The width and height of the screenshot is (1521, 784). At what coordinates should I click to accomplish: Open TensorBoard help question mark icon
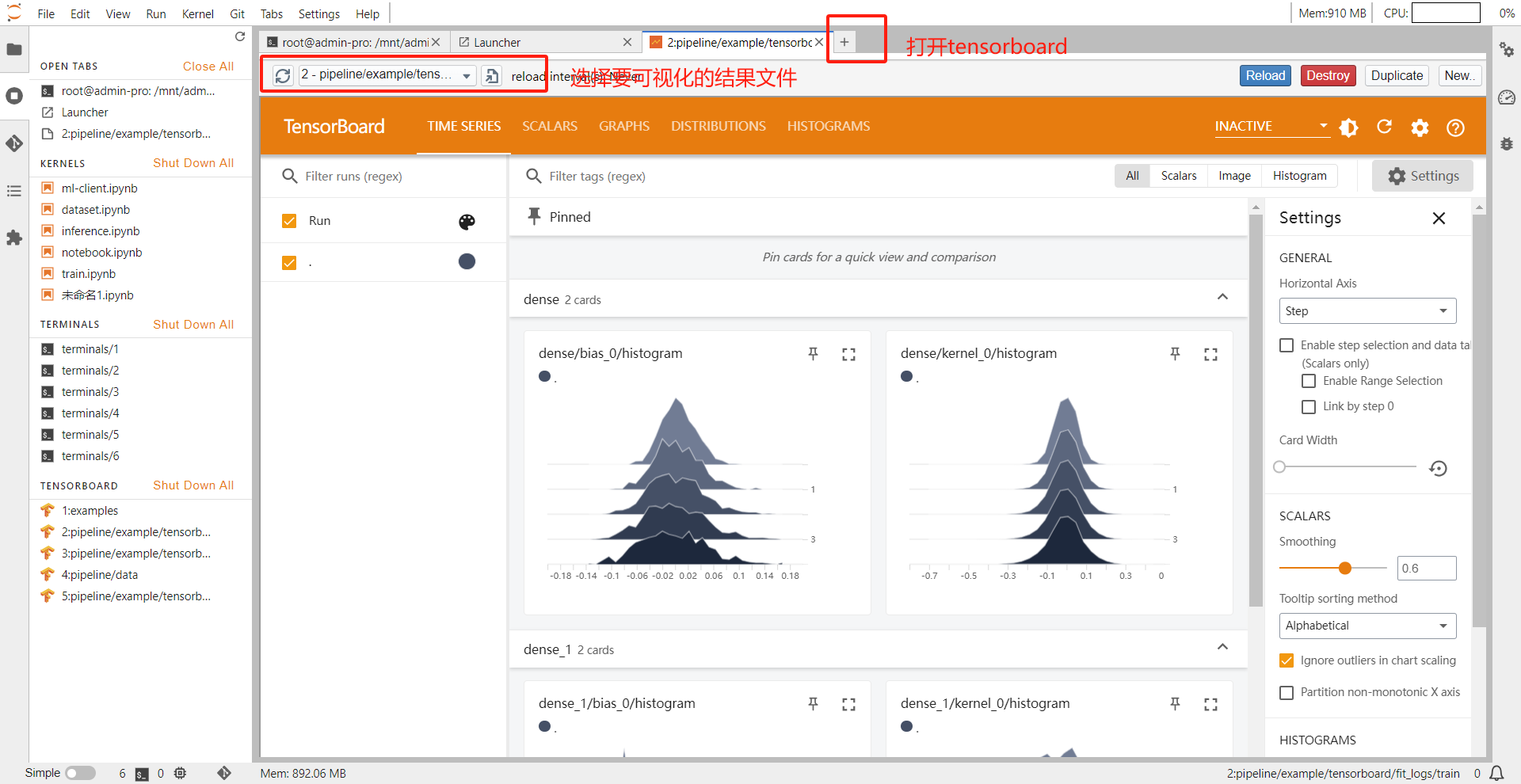(x=1456, y=127)
